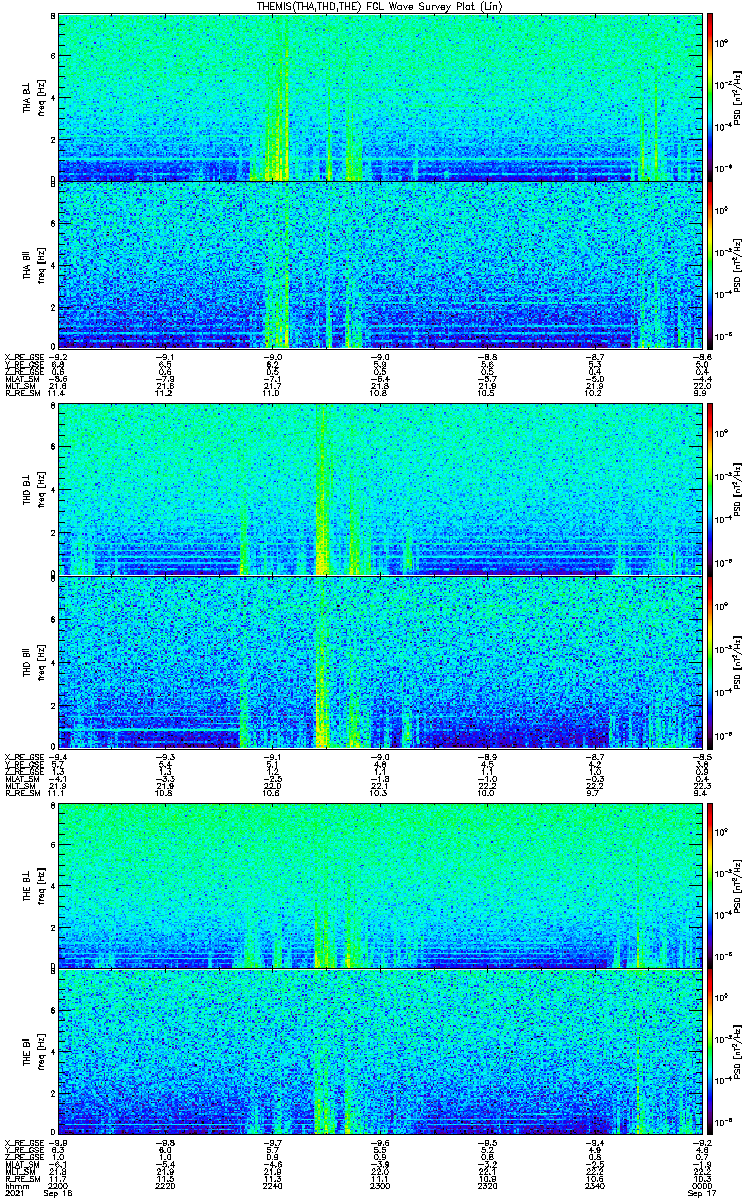
Task: Click the hhmm axis label
Action: pyautogui.click(x=15, y=1185)
